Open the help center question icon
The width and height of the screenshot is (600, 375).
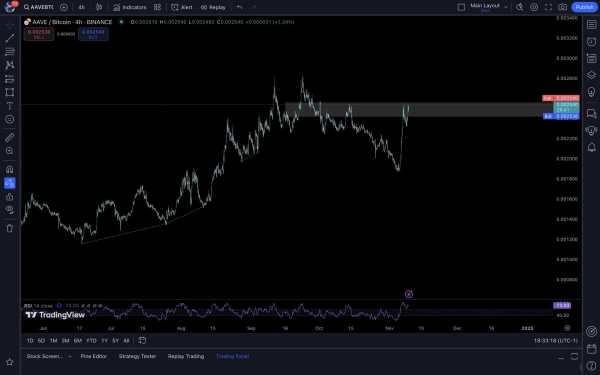click(x=592, y=366)
